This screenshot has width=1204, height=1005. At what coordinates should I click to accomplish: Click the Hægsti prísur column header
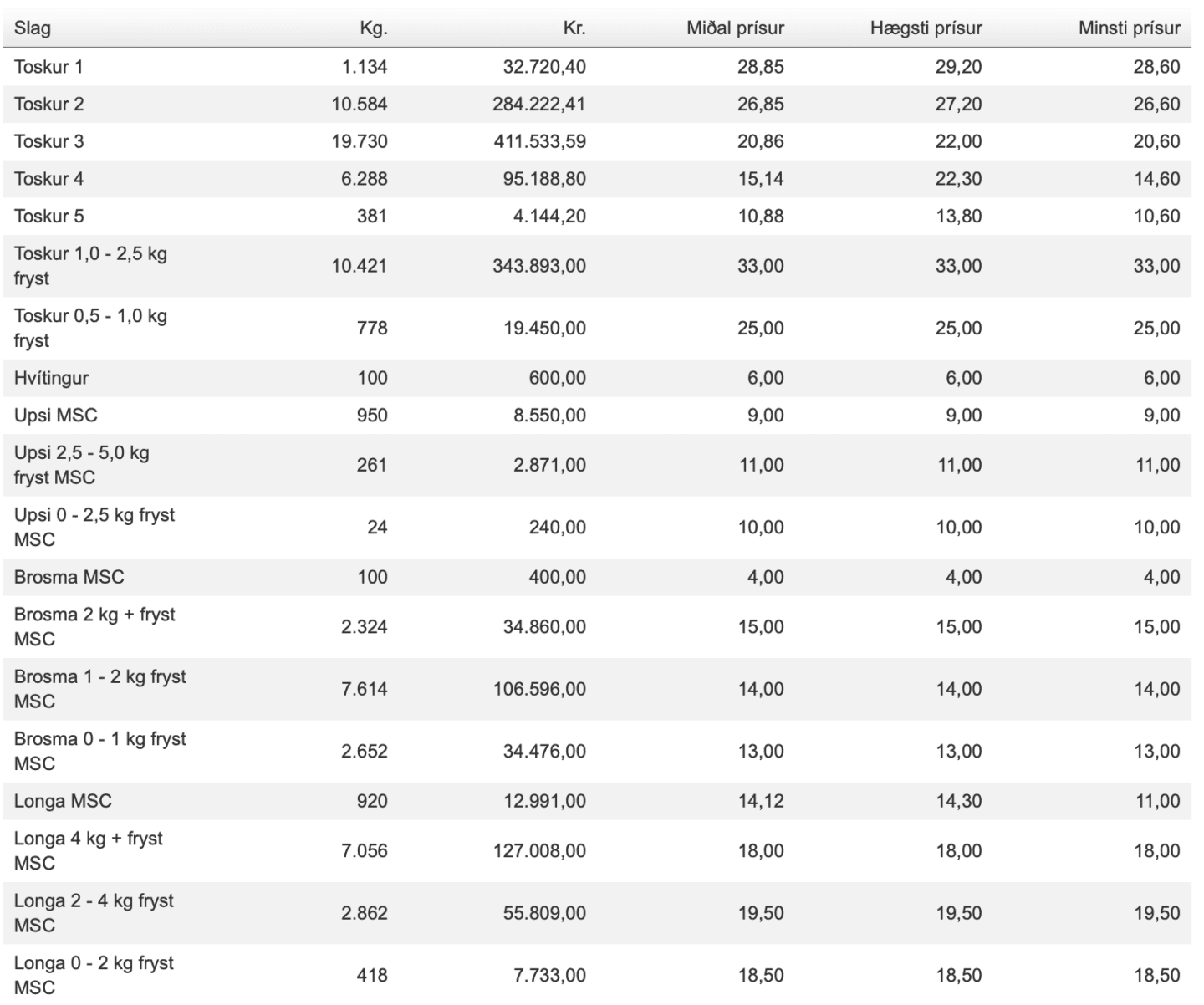click(926, 28)
